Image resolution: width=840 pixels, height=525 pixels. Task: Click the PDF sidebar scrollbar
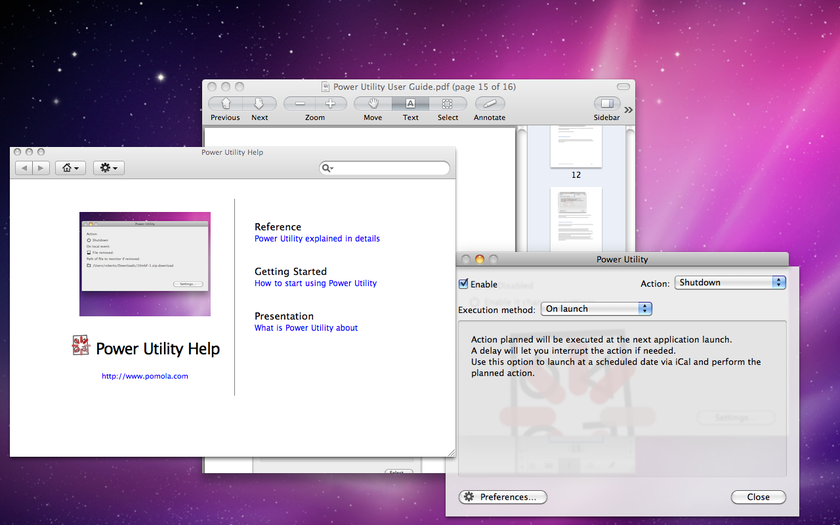pyautogui.click(x=630, y=189)
